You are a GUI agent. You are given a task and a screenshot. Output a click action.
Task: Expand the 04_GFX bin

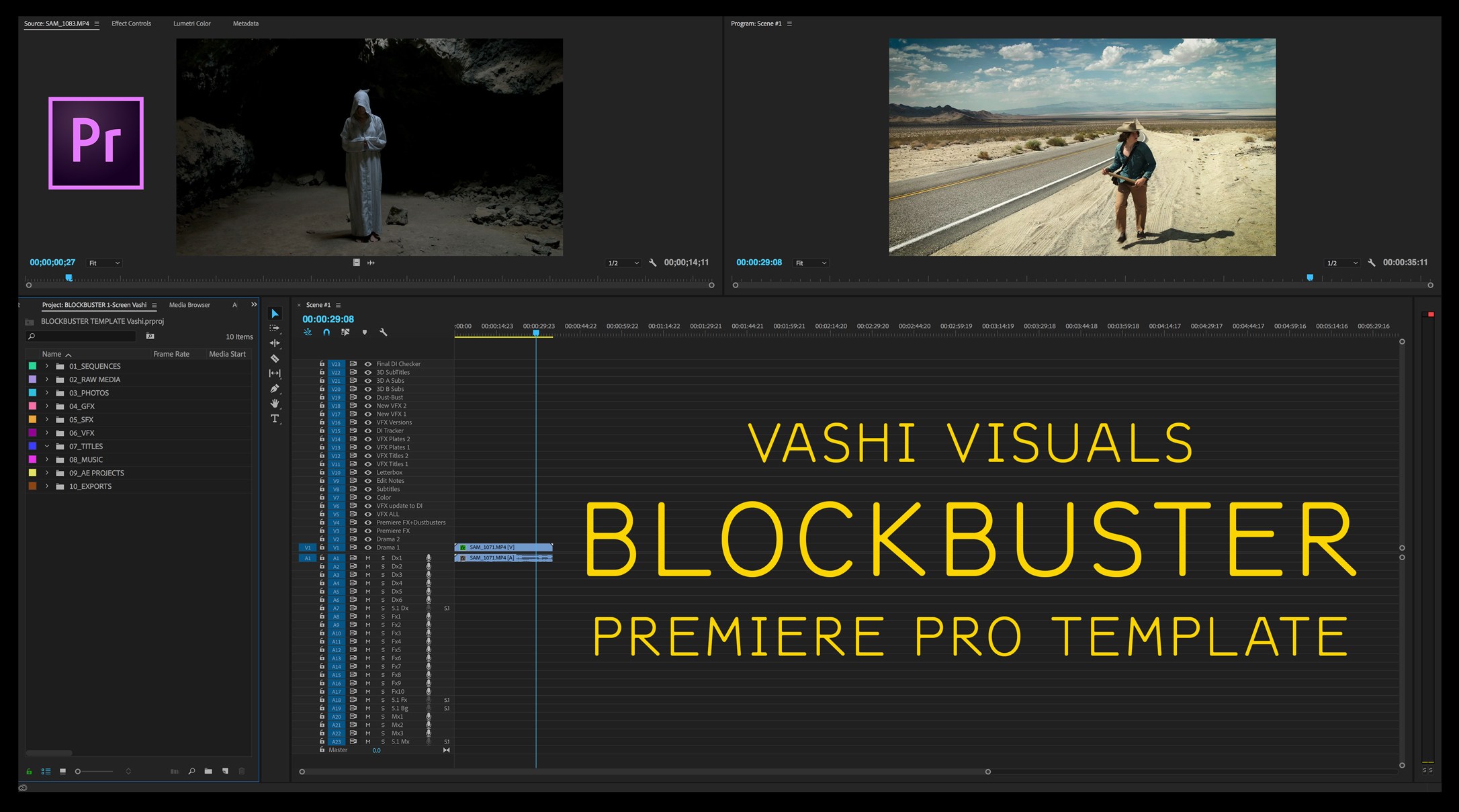click(x=47, y=406)
